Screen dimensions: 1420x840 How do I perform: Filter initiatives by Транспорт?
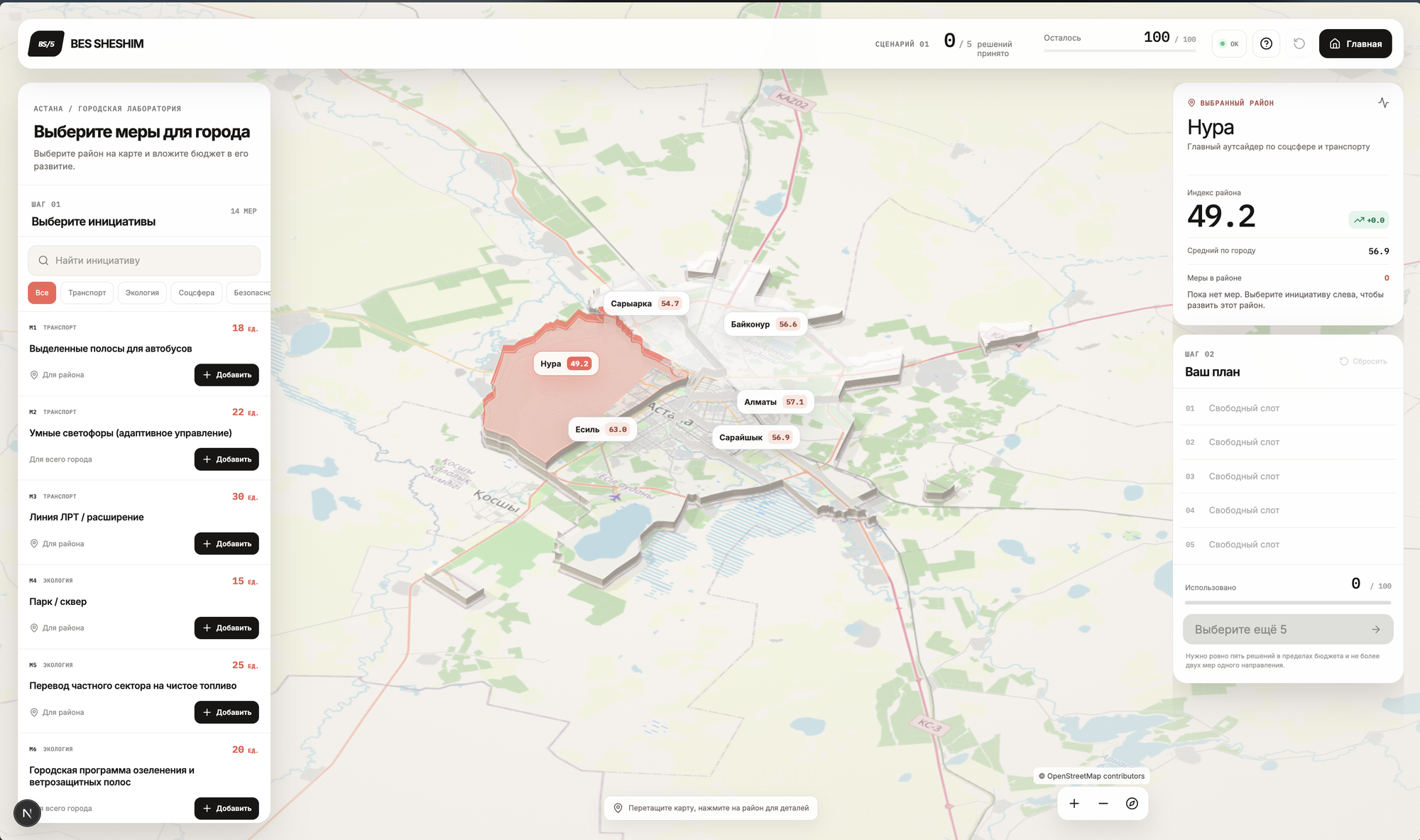pyautogui.click(x=87, y=293)
